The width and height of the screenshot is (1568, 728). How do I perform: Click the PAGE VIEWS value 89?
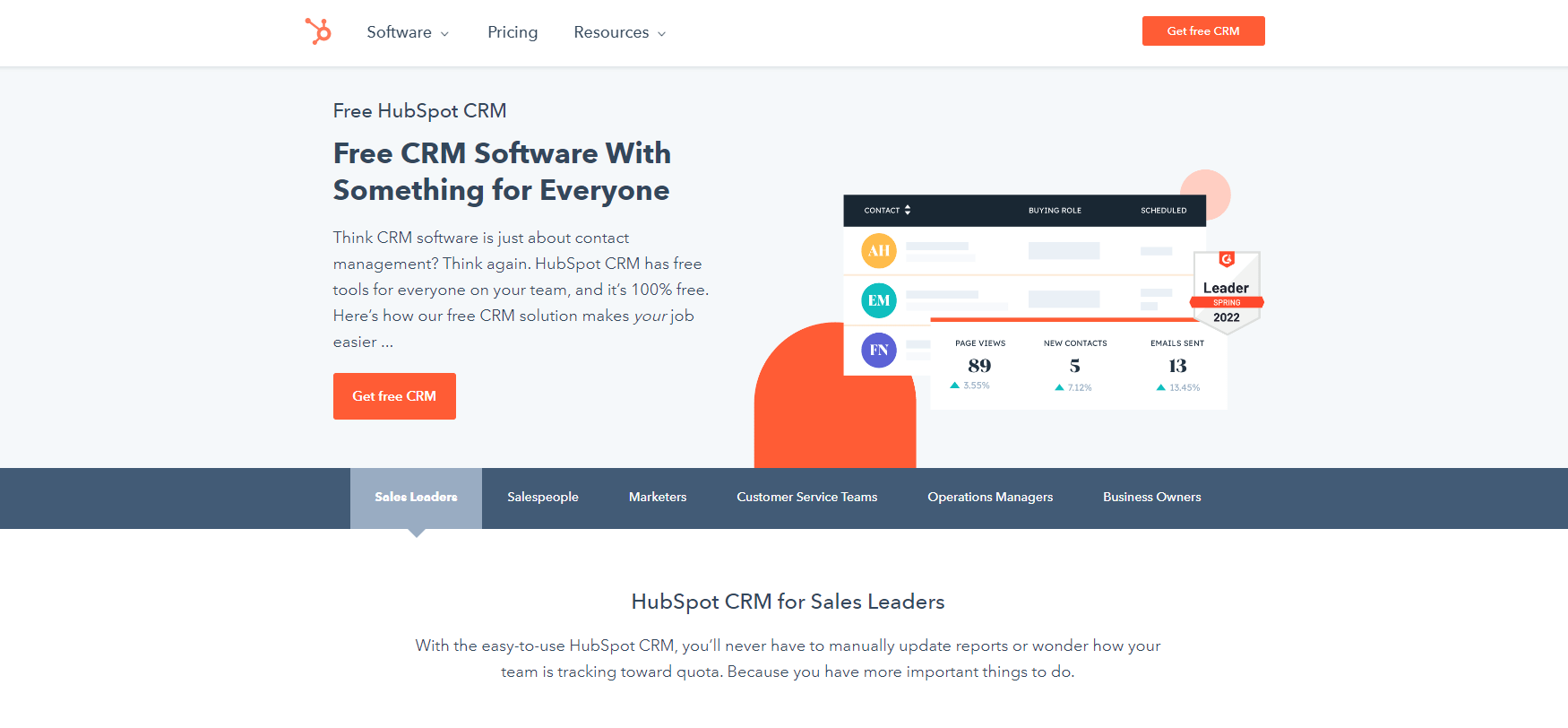[979, 366]
